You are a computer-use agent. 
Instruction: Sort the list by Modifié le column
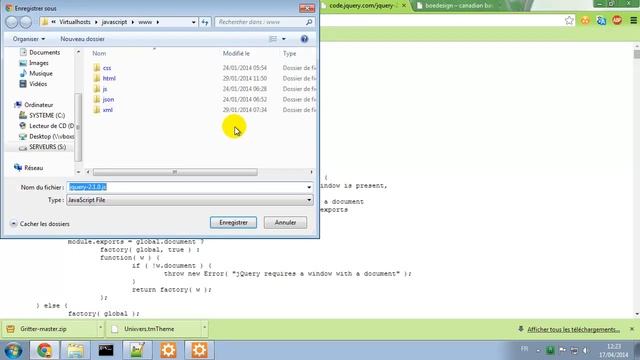(236, 53)
